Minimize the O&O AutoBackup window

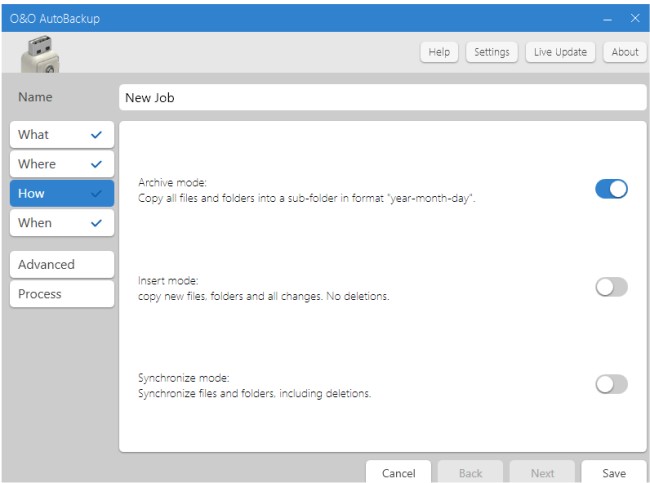[x=608, y=19]
